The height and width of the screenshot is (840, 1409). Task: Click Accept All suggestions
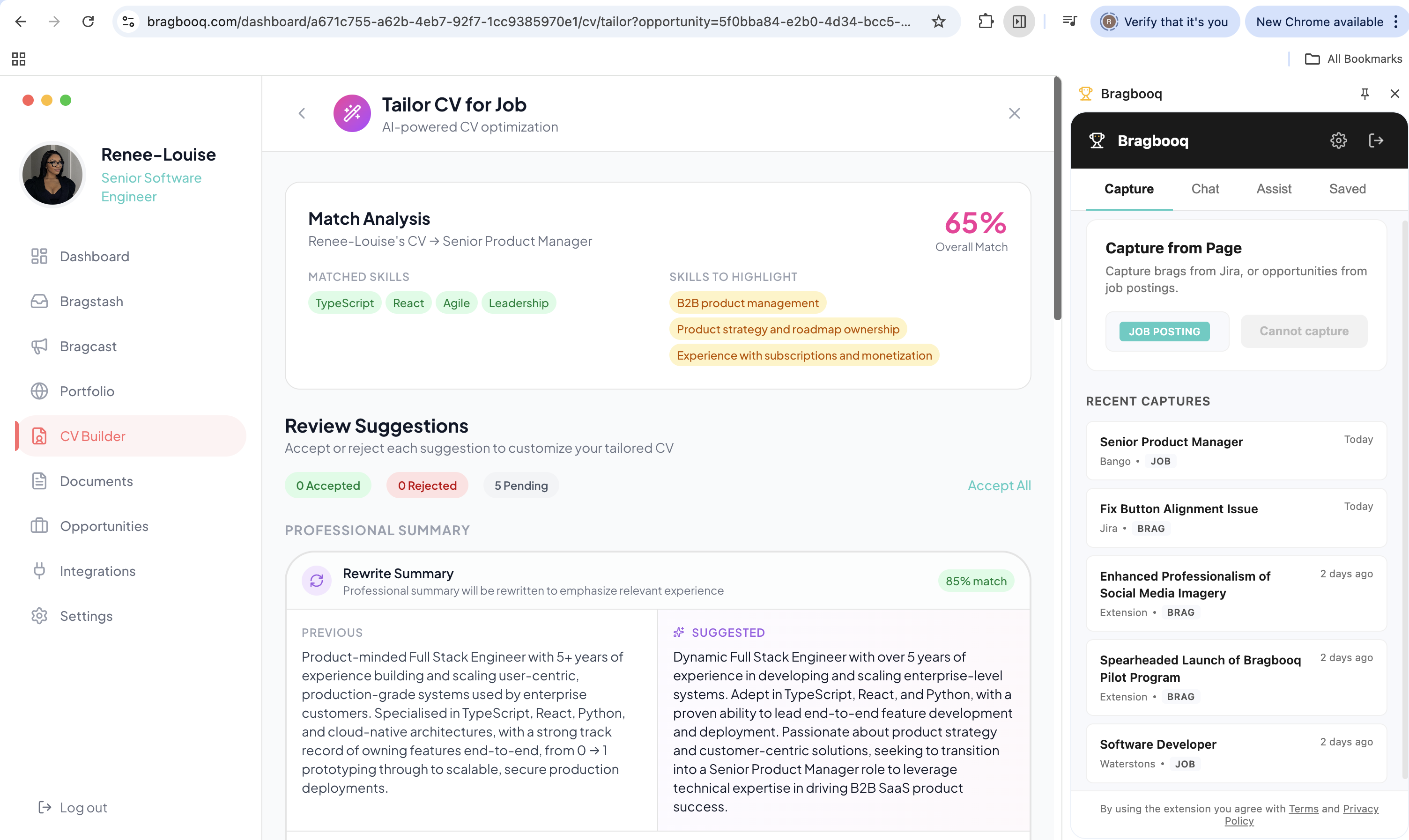[999, 486]
